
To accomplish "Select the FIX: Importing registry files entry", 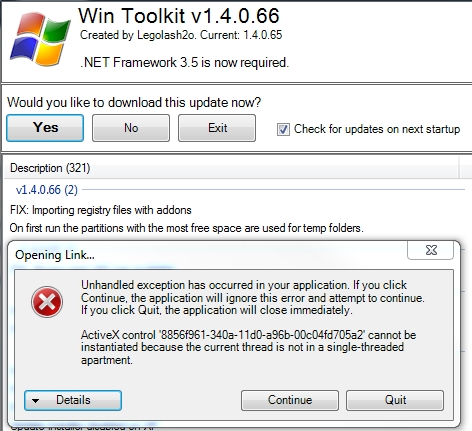I will 101,210.
